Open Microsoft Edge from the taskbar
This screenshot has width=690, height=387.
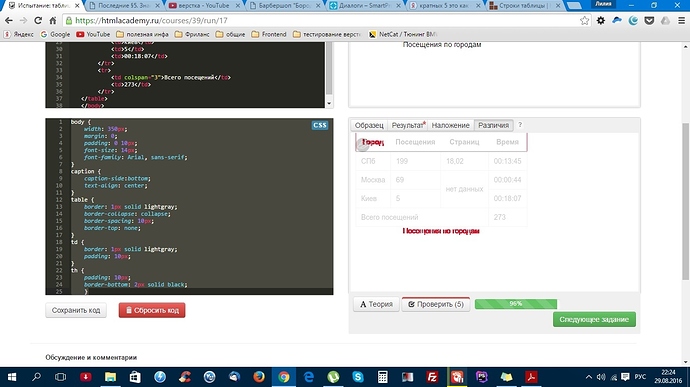pyautogui.click(x=308, y=377)
